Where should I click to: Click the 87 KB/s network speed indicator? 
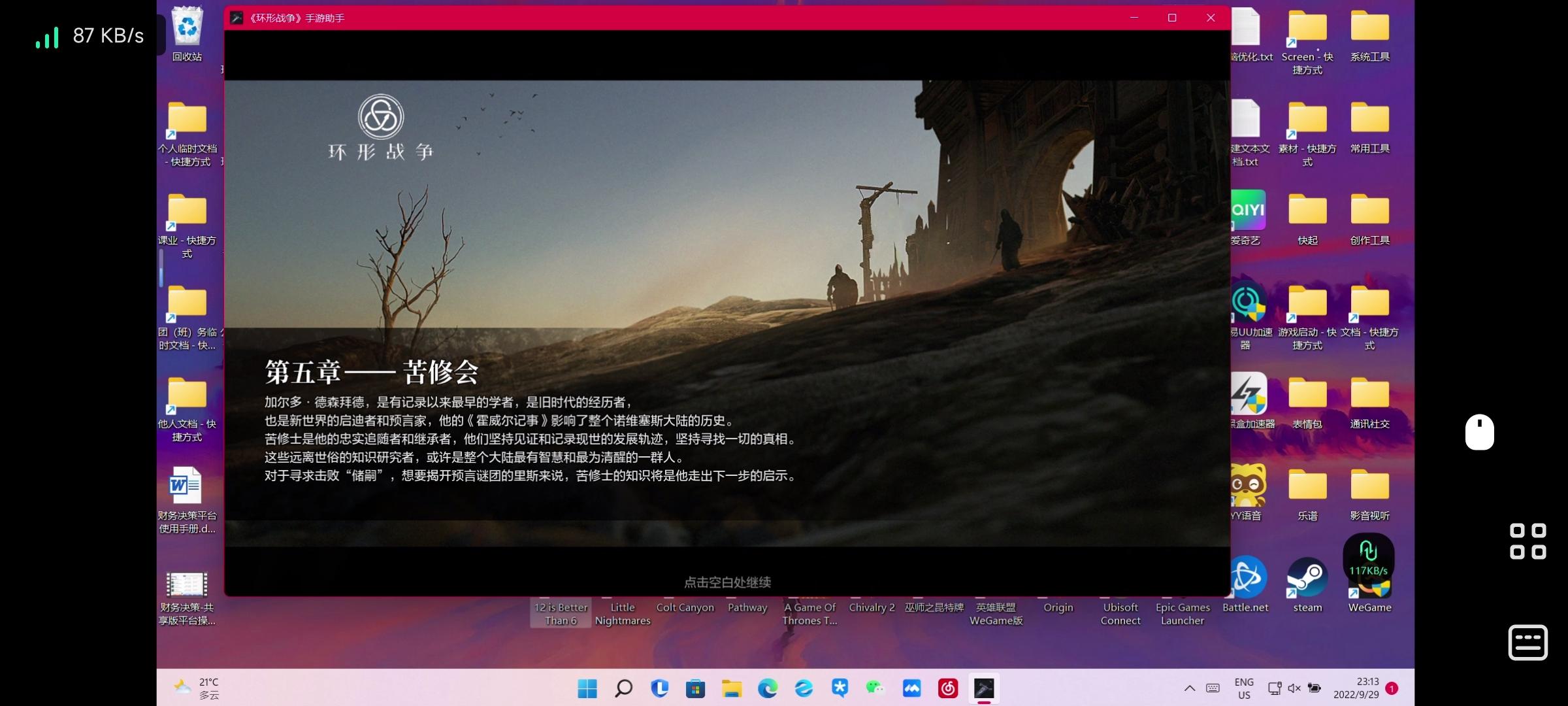(x=90, y=36)
